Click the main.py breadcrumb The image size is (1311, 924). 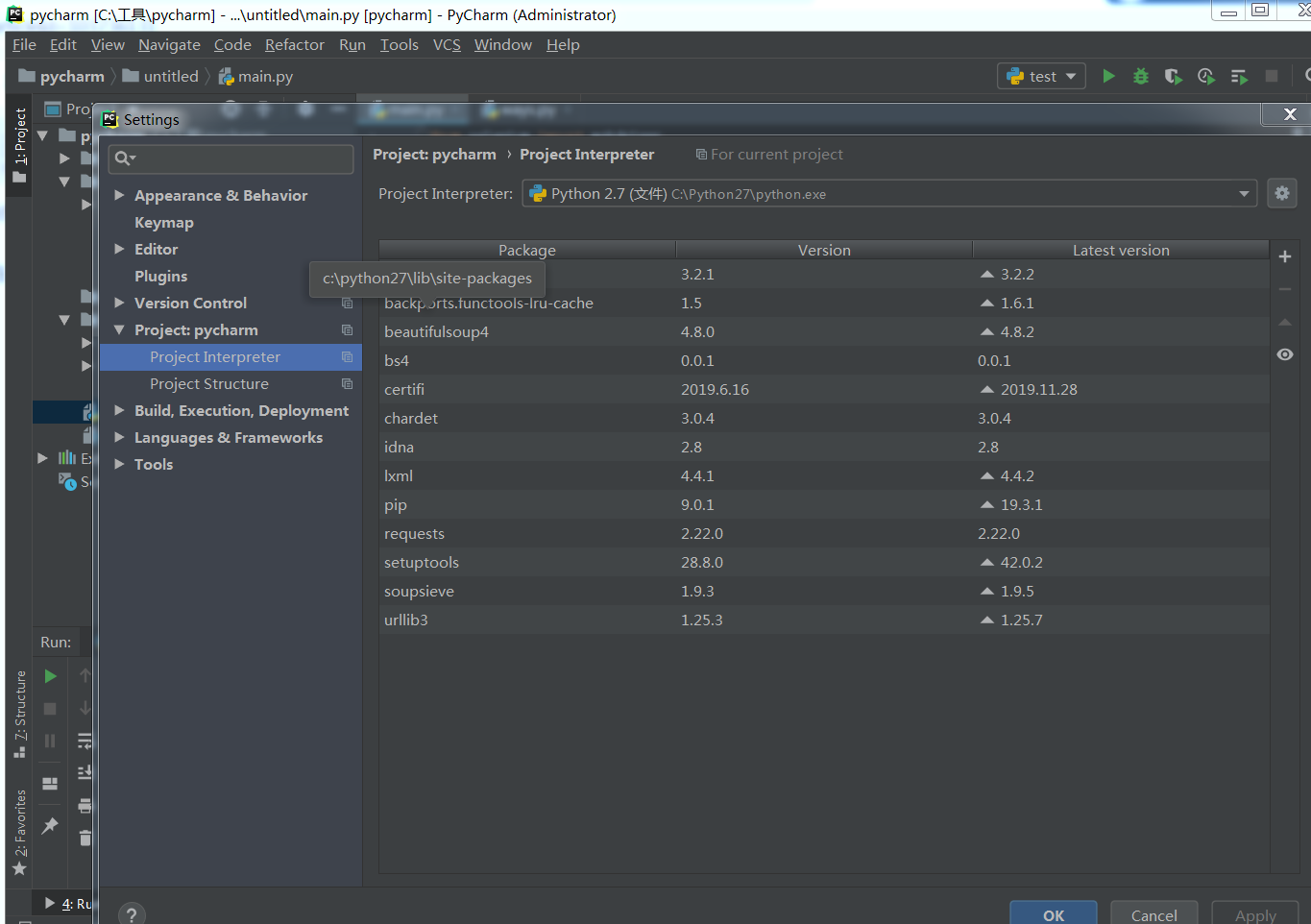pyautogui.click(x=255, y=76)
